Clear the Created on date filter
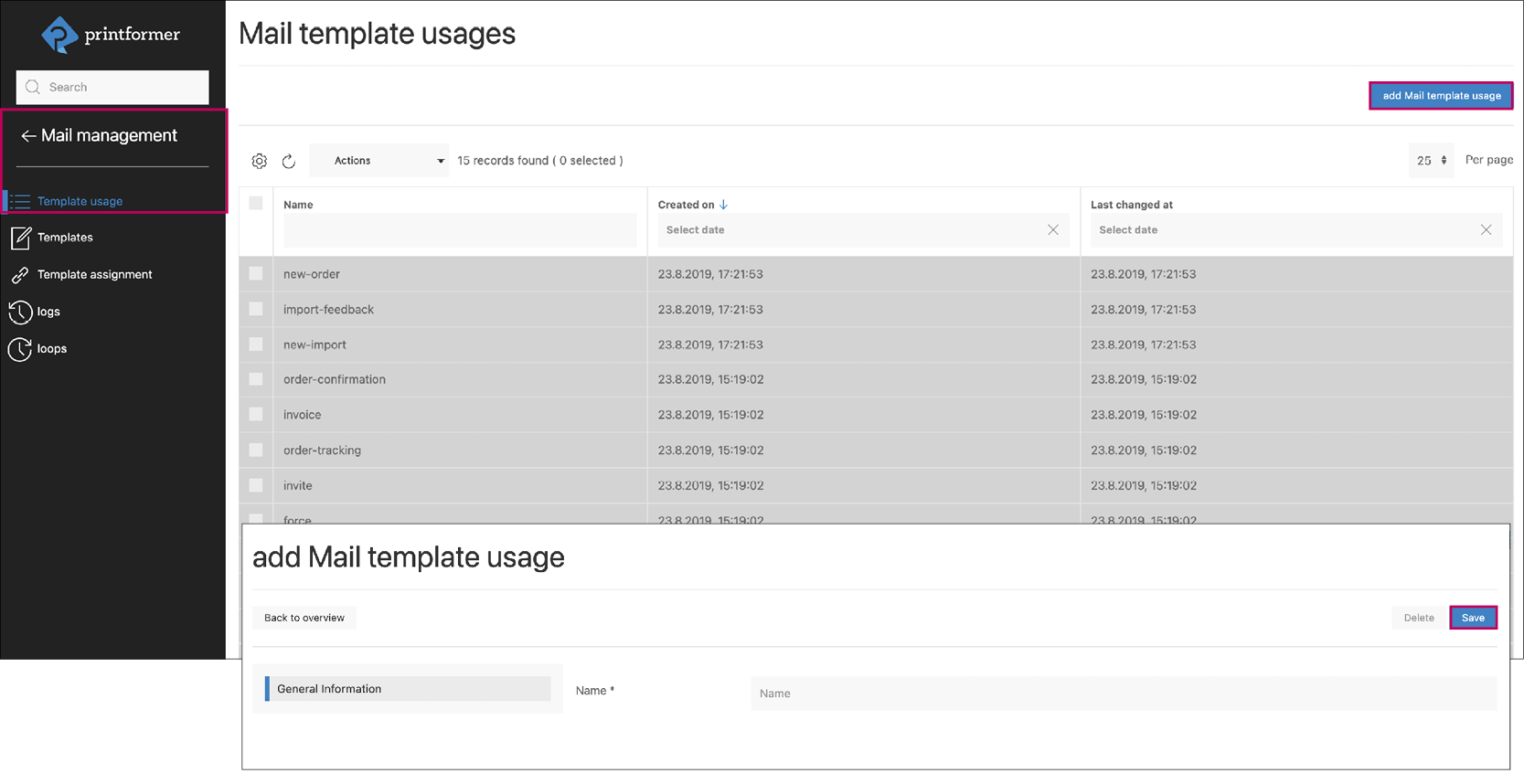Screen dimensions: 1524x784 click(x=1053, y=230)
